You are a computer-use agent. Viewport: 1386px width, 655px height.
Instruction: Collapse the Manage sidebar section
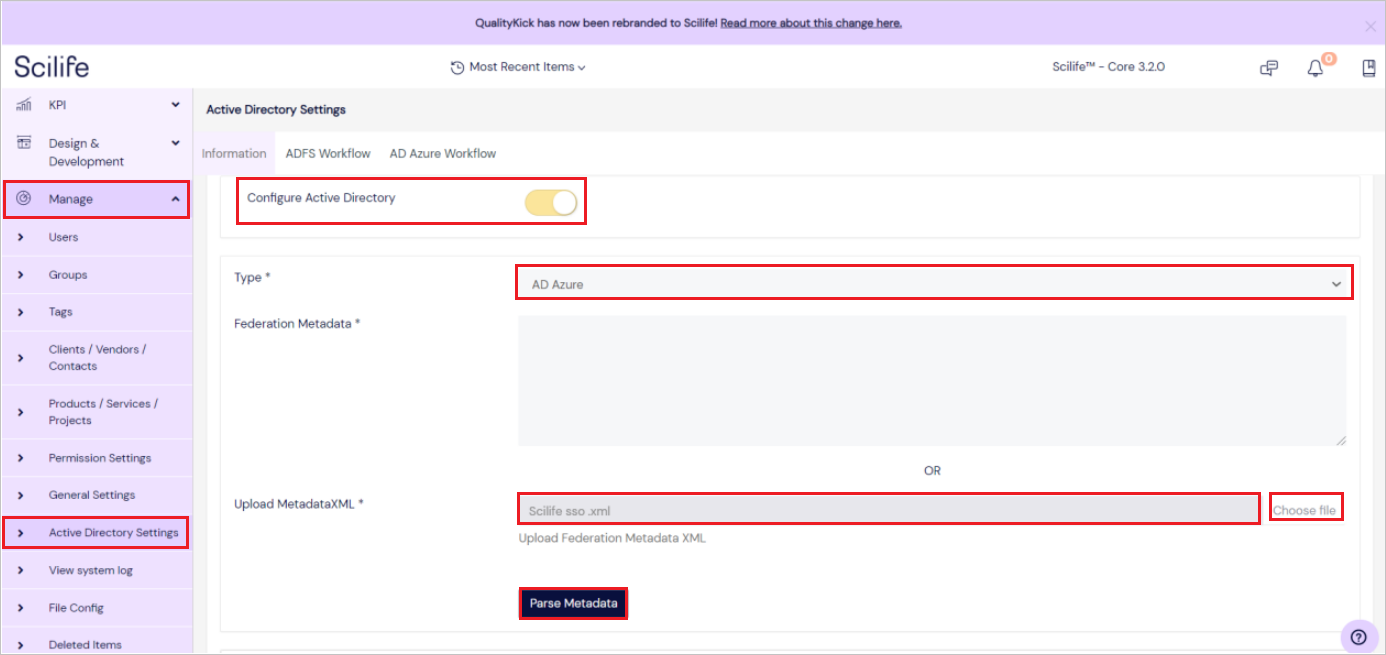(174, 198)
